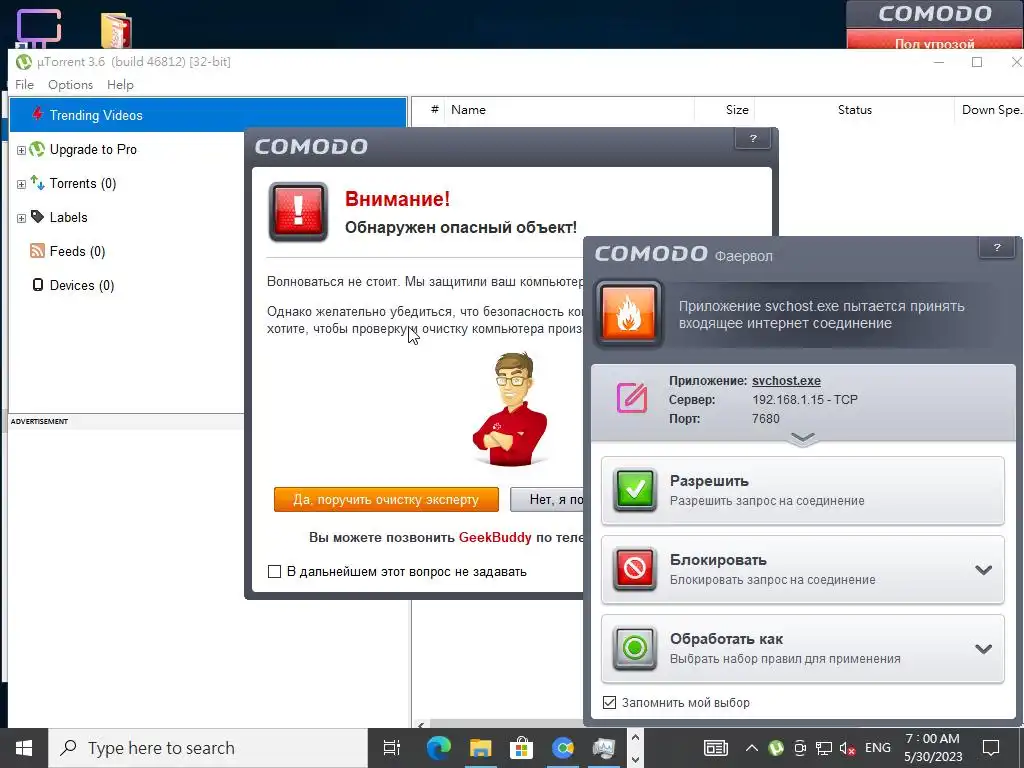
Task: Click the uTorrent system tray icon
Action: [x=776, y=748]
